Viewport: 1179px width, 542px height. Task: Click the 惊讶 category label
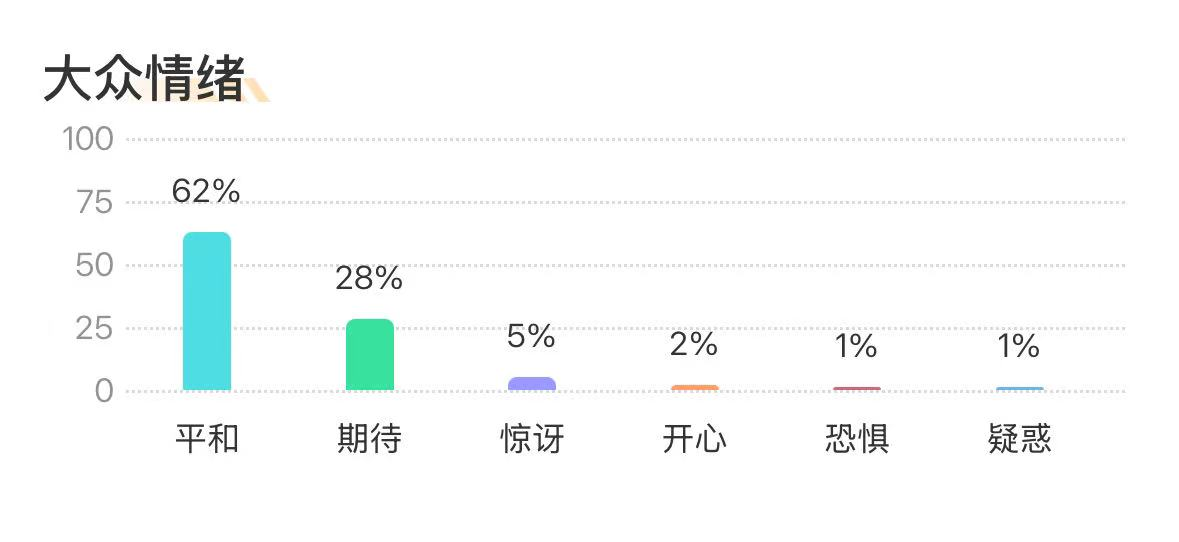[x=531, y=439]
